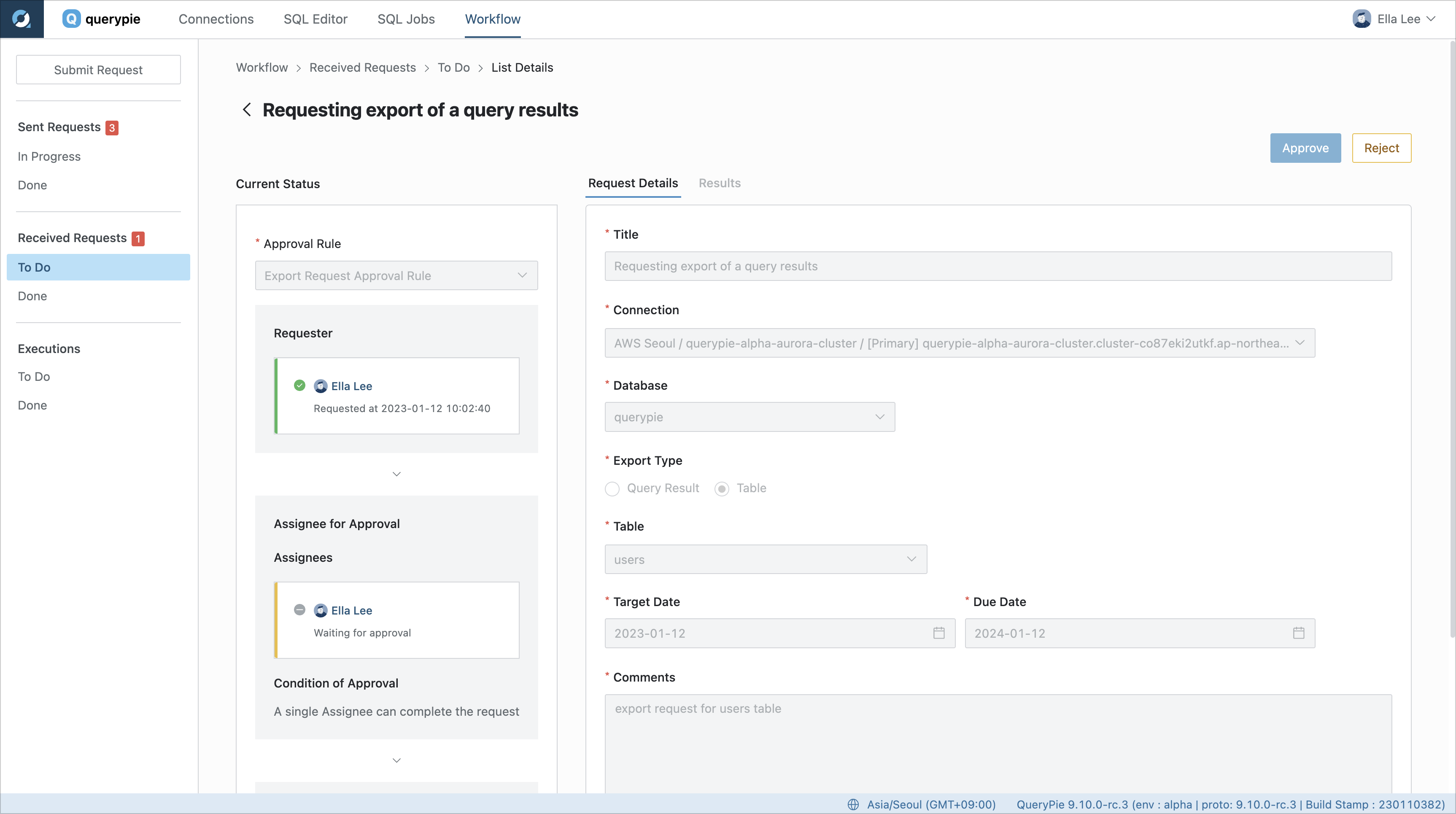Open Received Requests Done
The width and height of the screenshot is (1456, 814).
pos(32,296)
